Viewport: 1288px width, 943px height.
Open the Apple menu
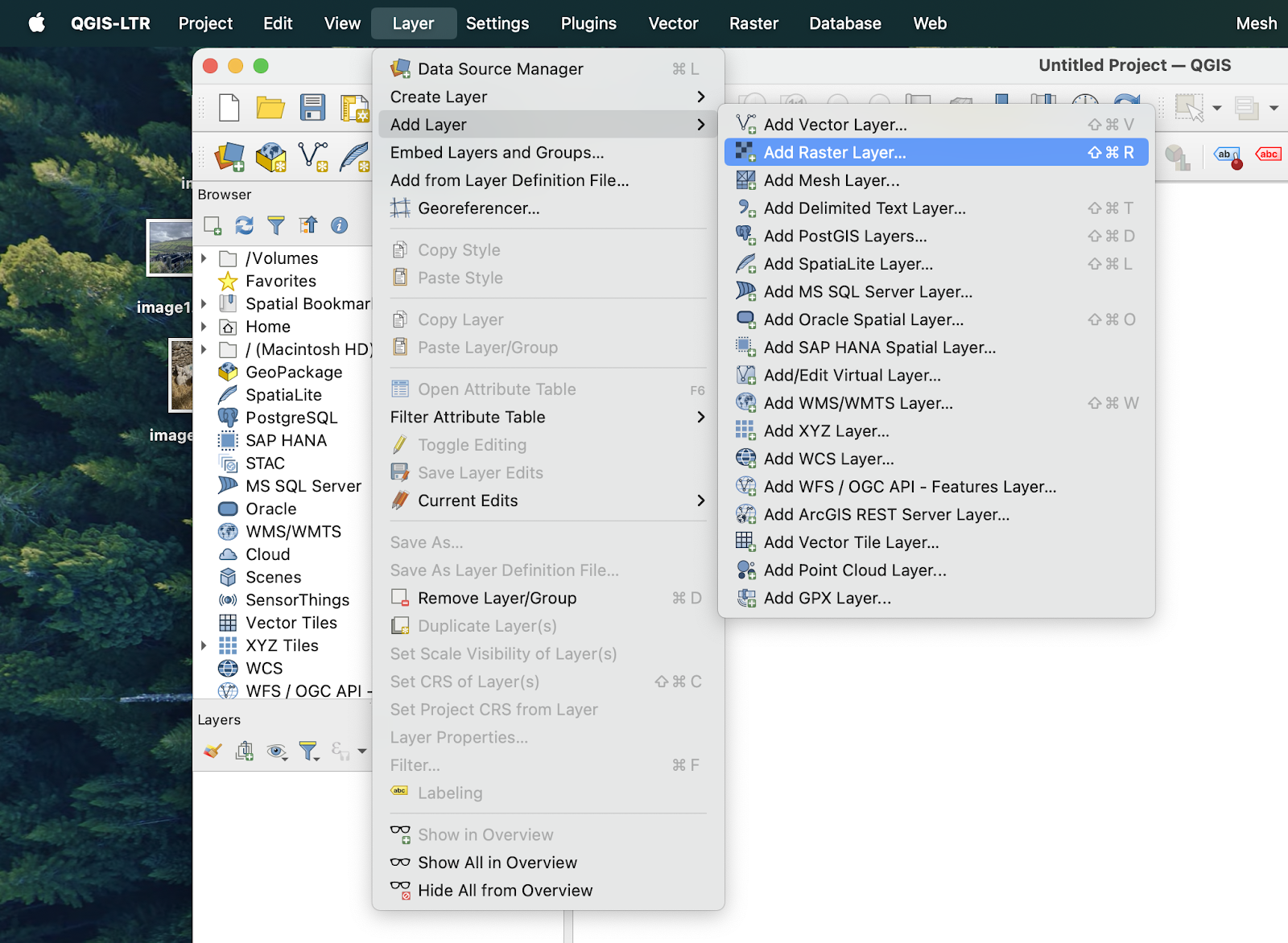[x=37, y=23]
